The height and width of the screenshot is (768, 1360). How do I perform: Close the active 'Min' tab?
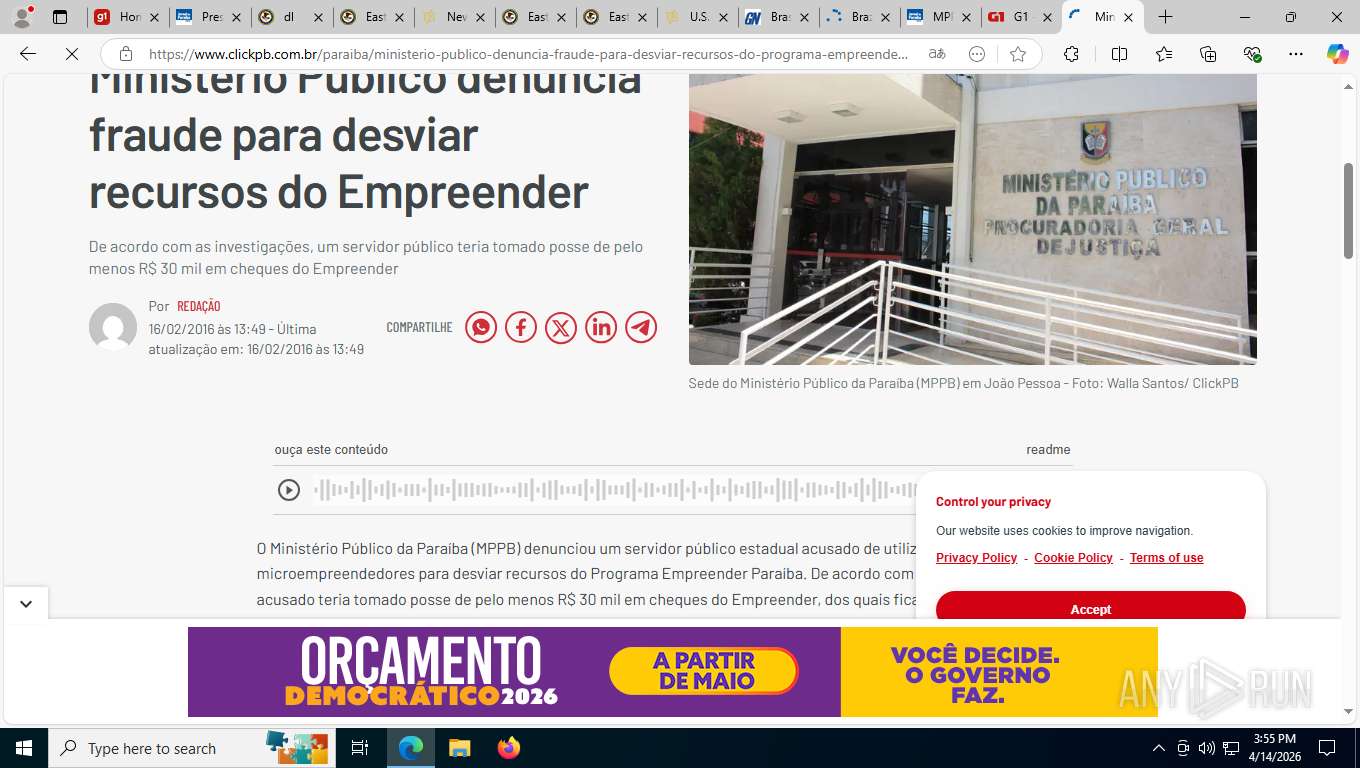[1128, 17]
